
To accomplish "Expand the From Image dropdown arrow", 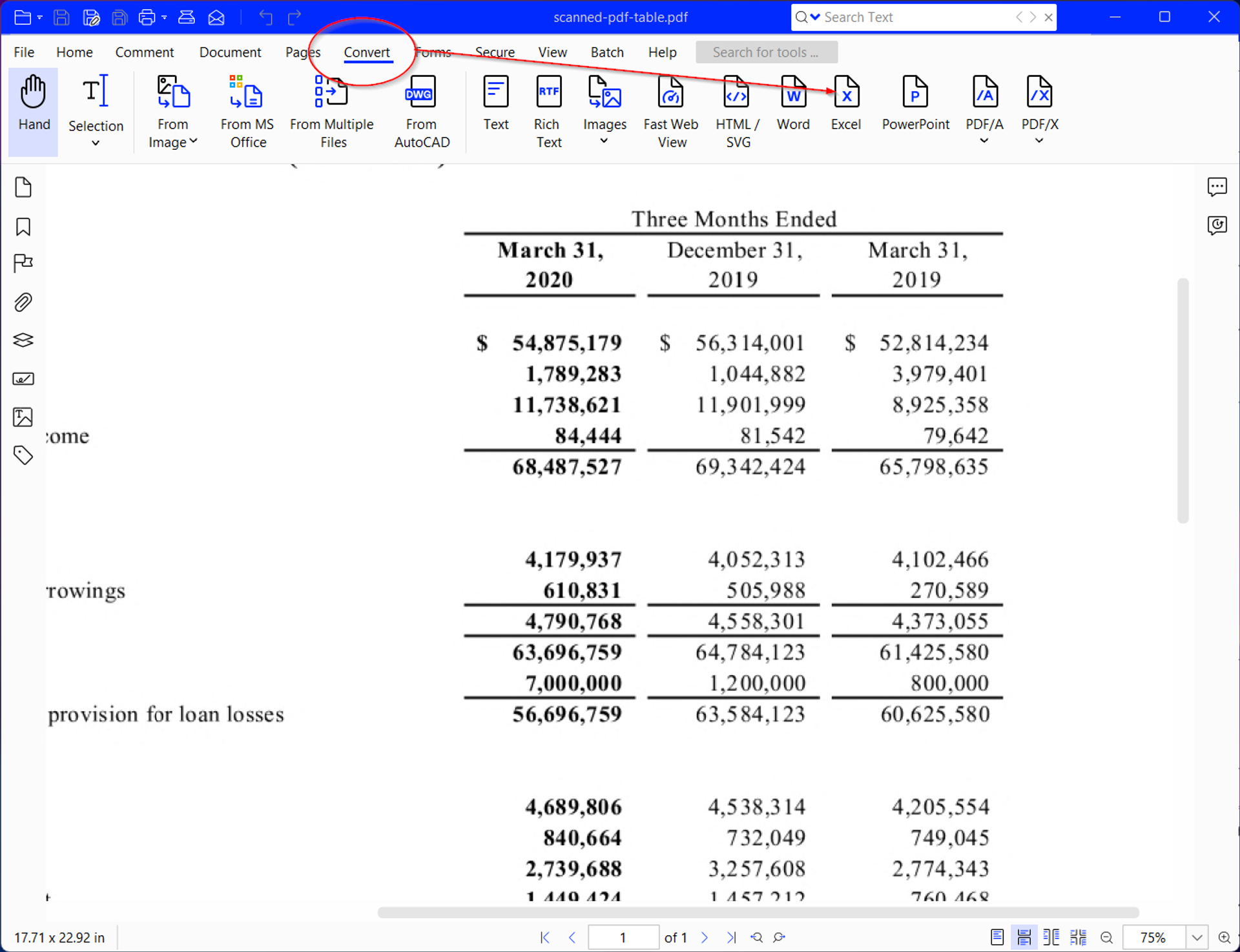I will [193, 141].
